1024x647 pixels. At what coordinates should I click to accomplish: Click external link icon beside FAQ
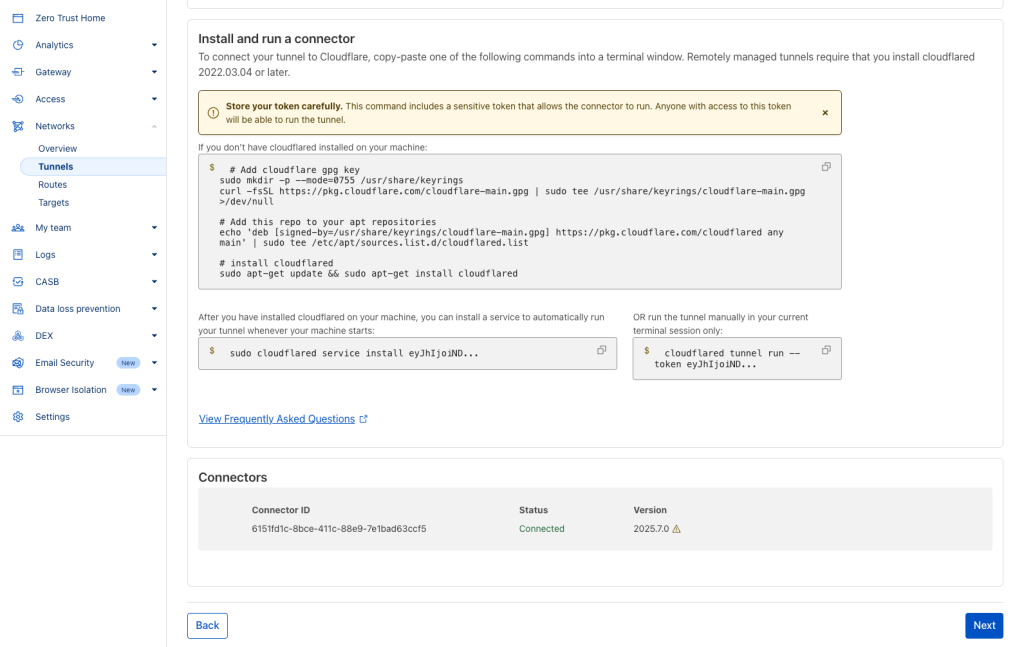click(364, 419)
